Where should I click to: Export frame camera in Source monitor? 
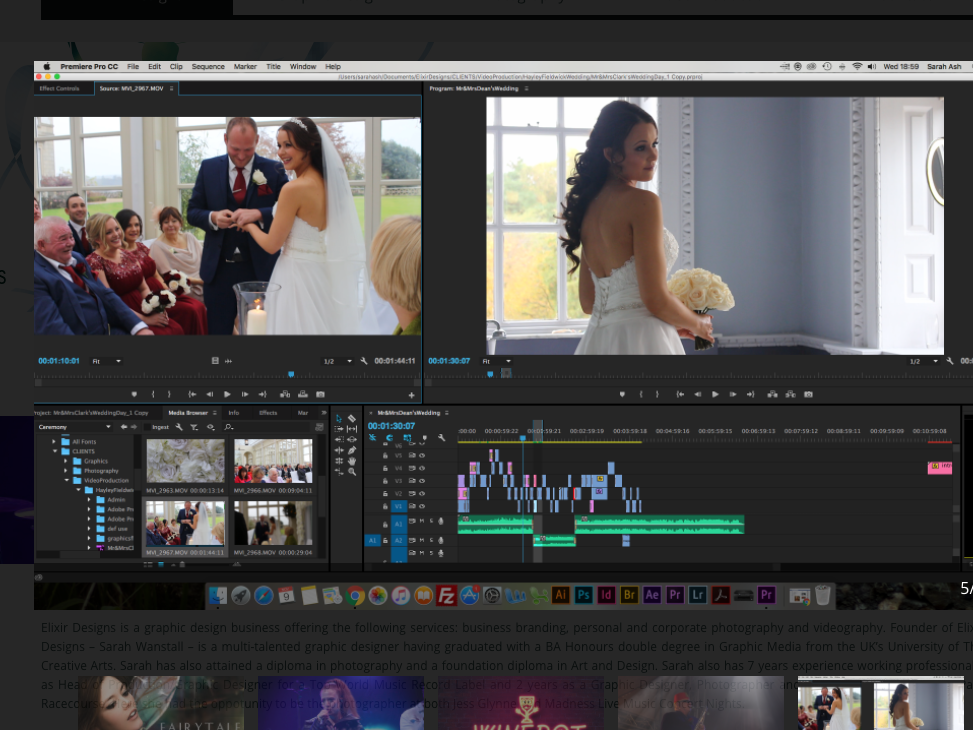(x=320, y=394)
